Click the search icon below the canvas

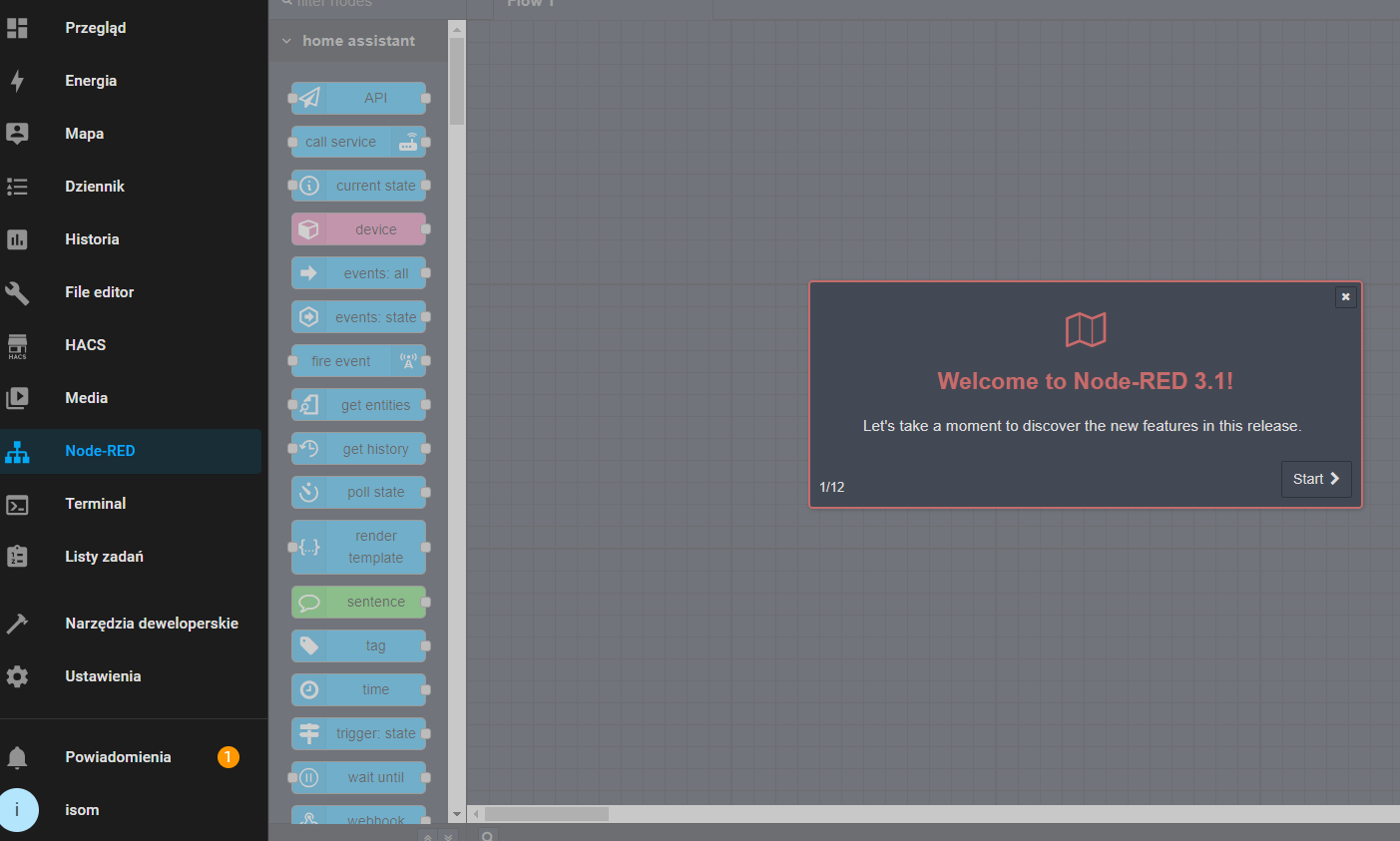[x=488, y=836]
